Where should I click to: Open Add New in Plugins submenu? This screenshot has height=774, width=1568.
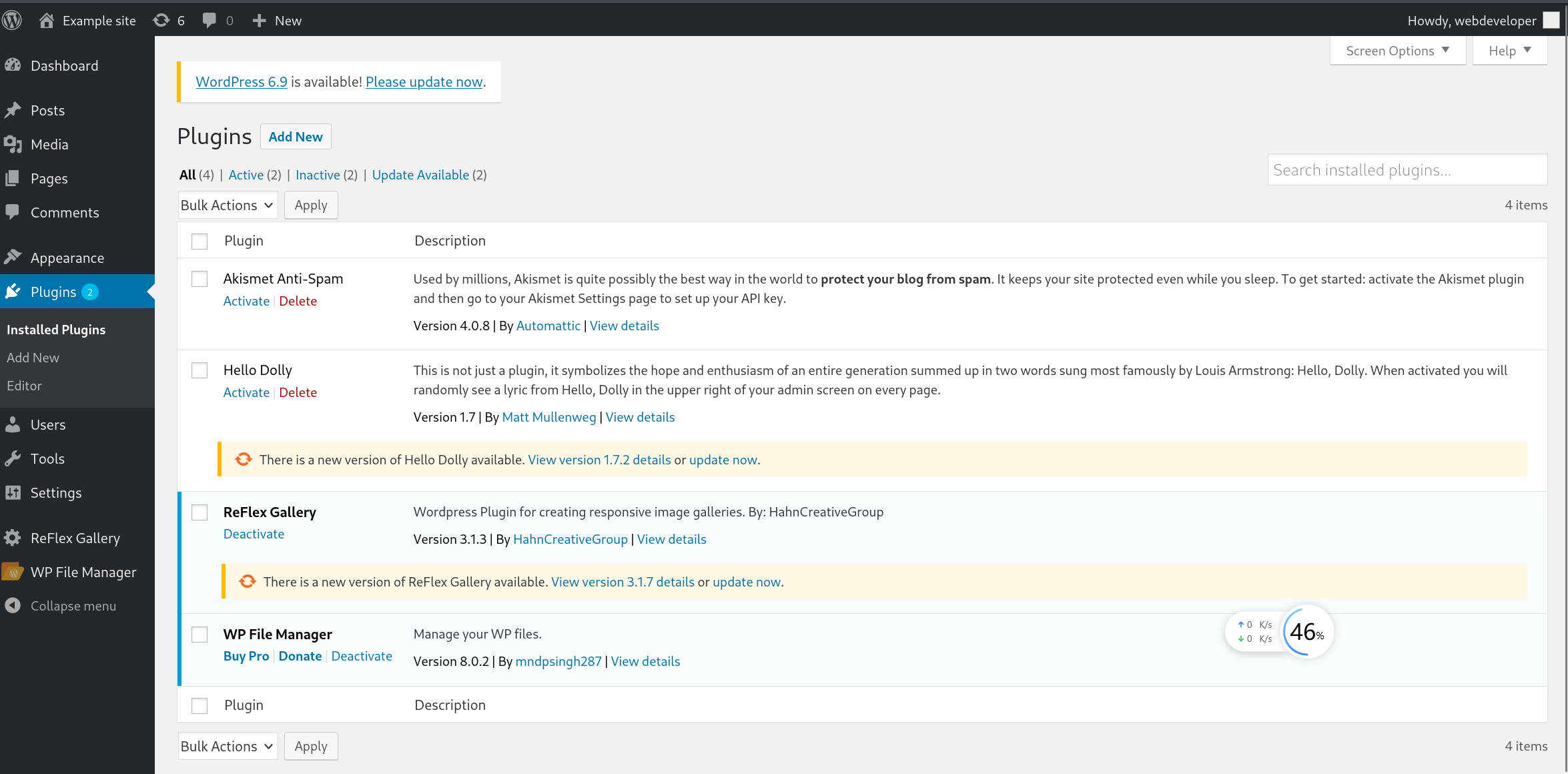click(33, 358)
